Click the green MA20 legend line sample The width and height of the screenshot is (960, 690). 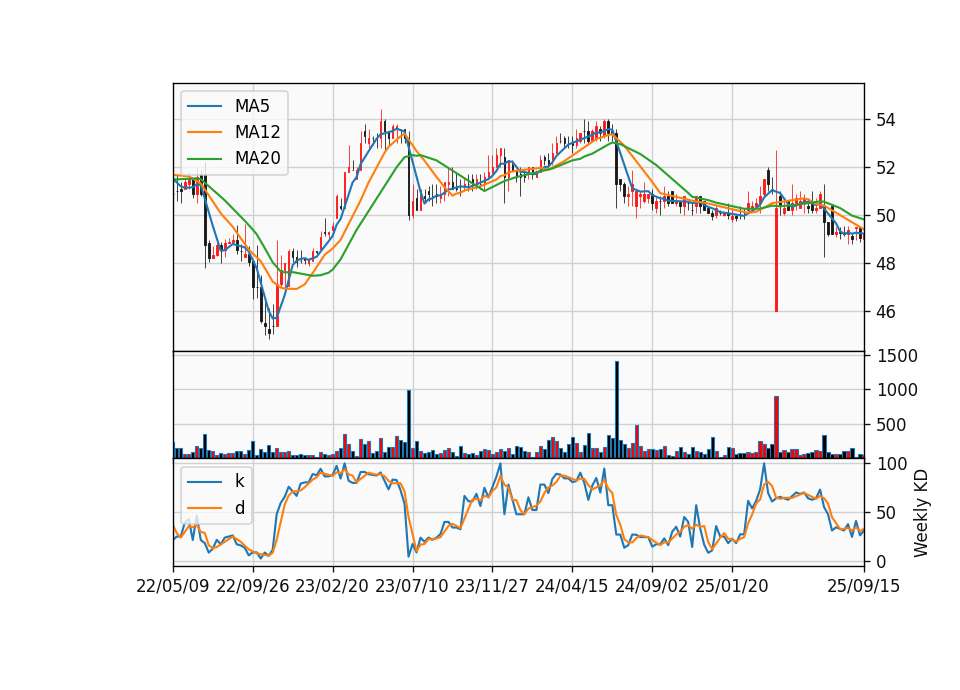[204, 159]
